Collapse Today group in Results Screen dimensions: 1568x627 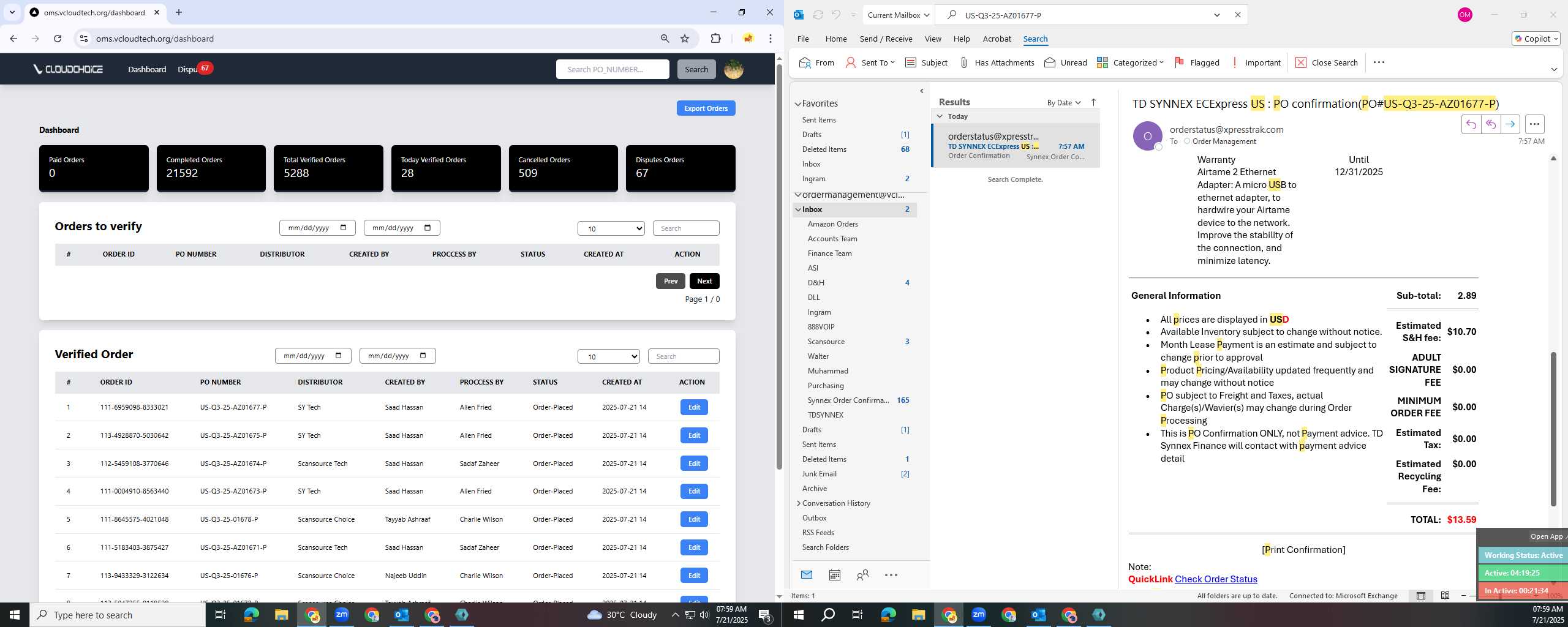940,116
